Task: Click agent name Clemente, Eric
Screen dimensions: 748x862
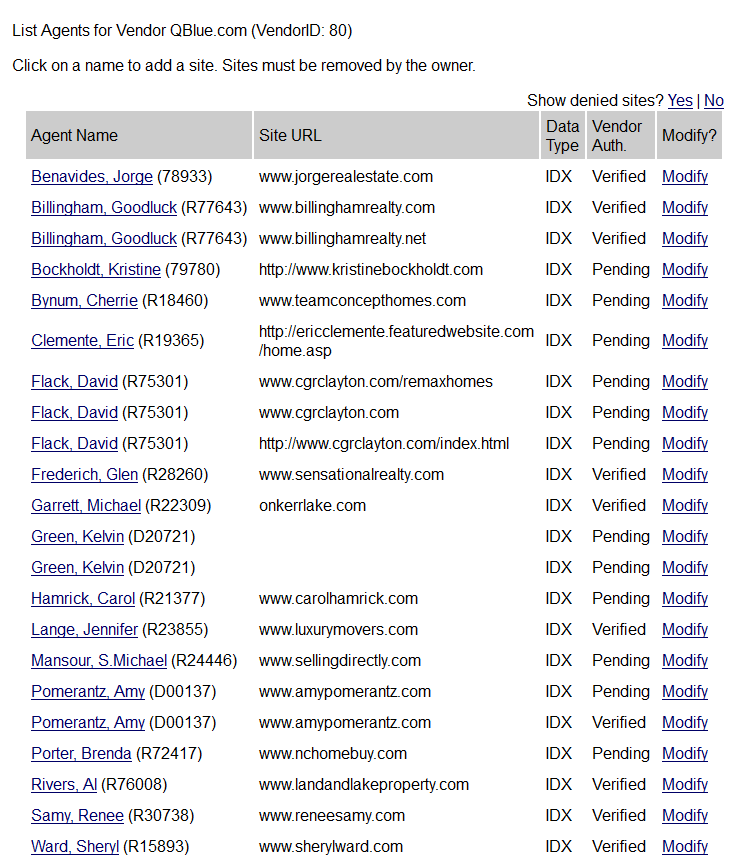Action: point(82,341)
